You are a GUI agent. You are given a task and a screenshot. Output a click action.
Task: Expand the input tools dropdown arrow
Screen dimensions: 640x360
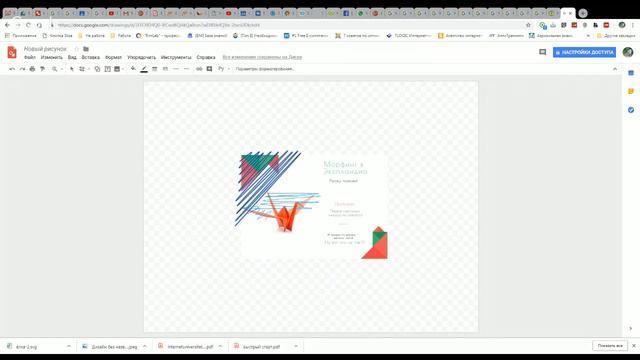(228, 69)
